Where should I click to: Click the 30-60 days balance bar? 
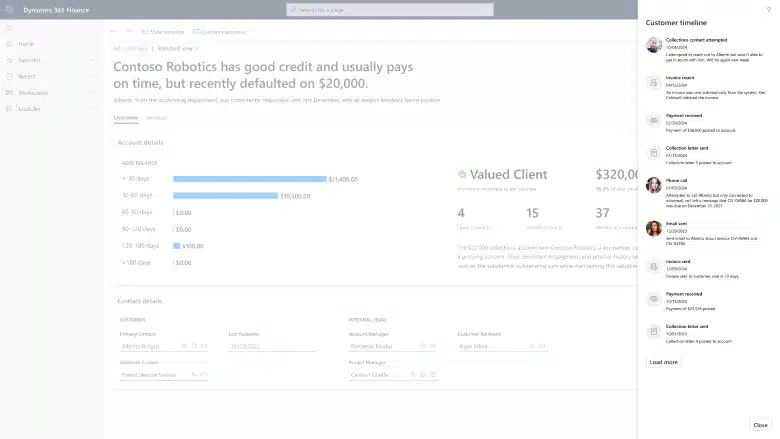pos(225,196)
